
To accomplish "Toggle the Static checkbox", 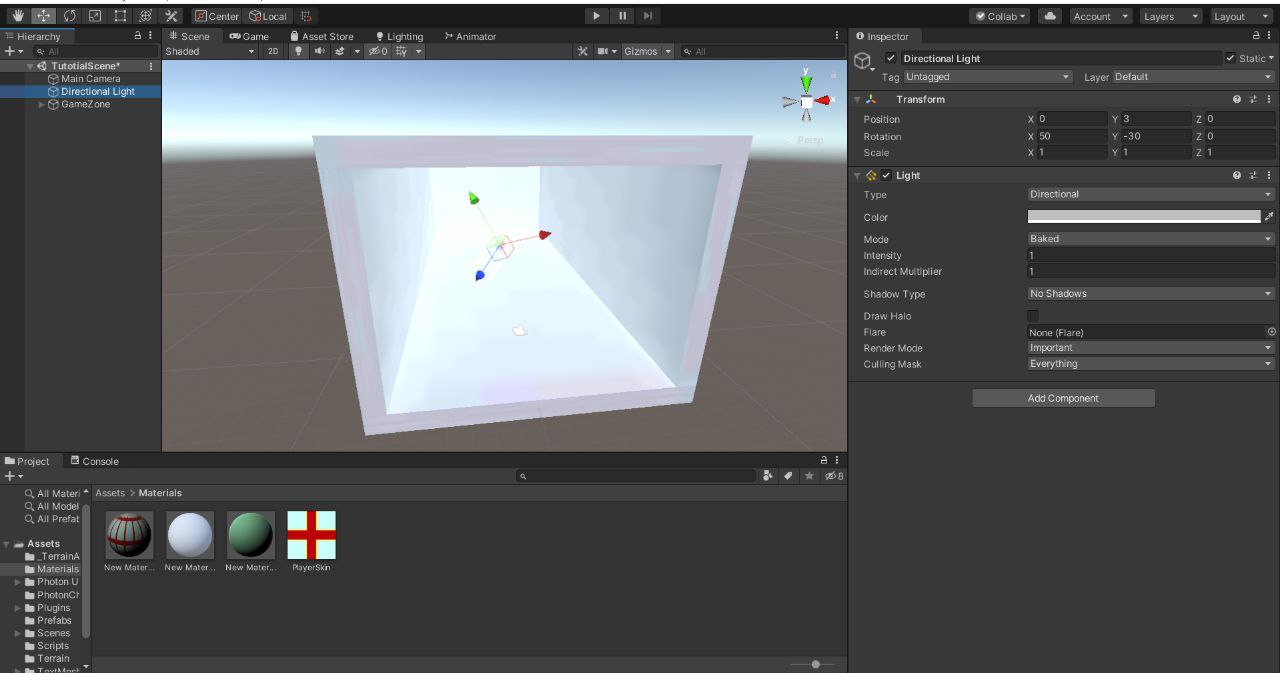I will [1230, 58].
